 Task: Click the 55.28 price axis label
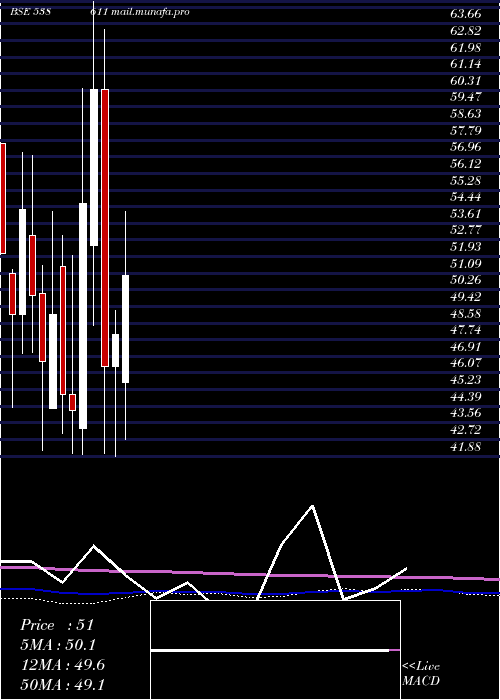tap(466, 180)
